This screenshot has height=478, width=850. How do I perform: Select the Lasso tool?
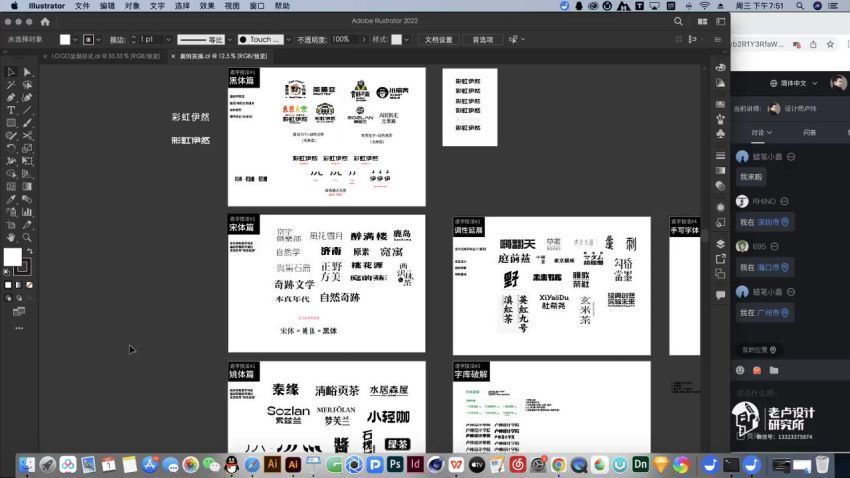coord(27,85)
